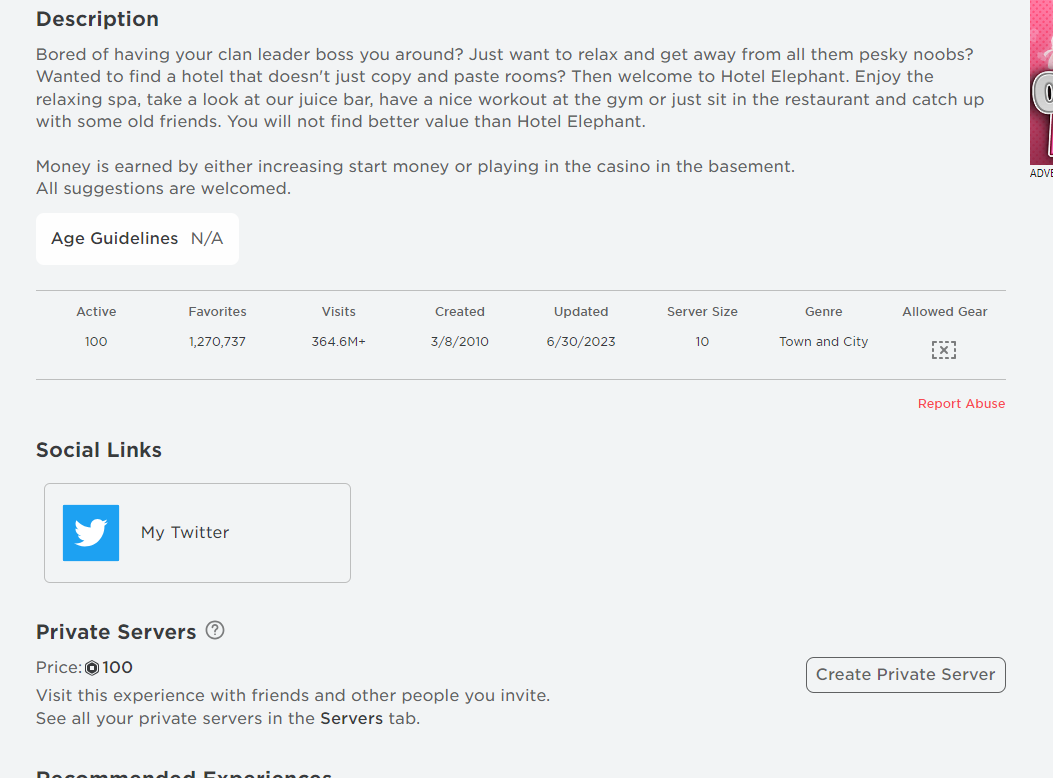Click the Allowed Gear crossed-out icon
The image size is (1053, 778).
pyautogui.click(x=944, y=350)
